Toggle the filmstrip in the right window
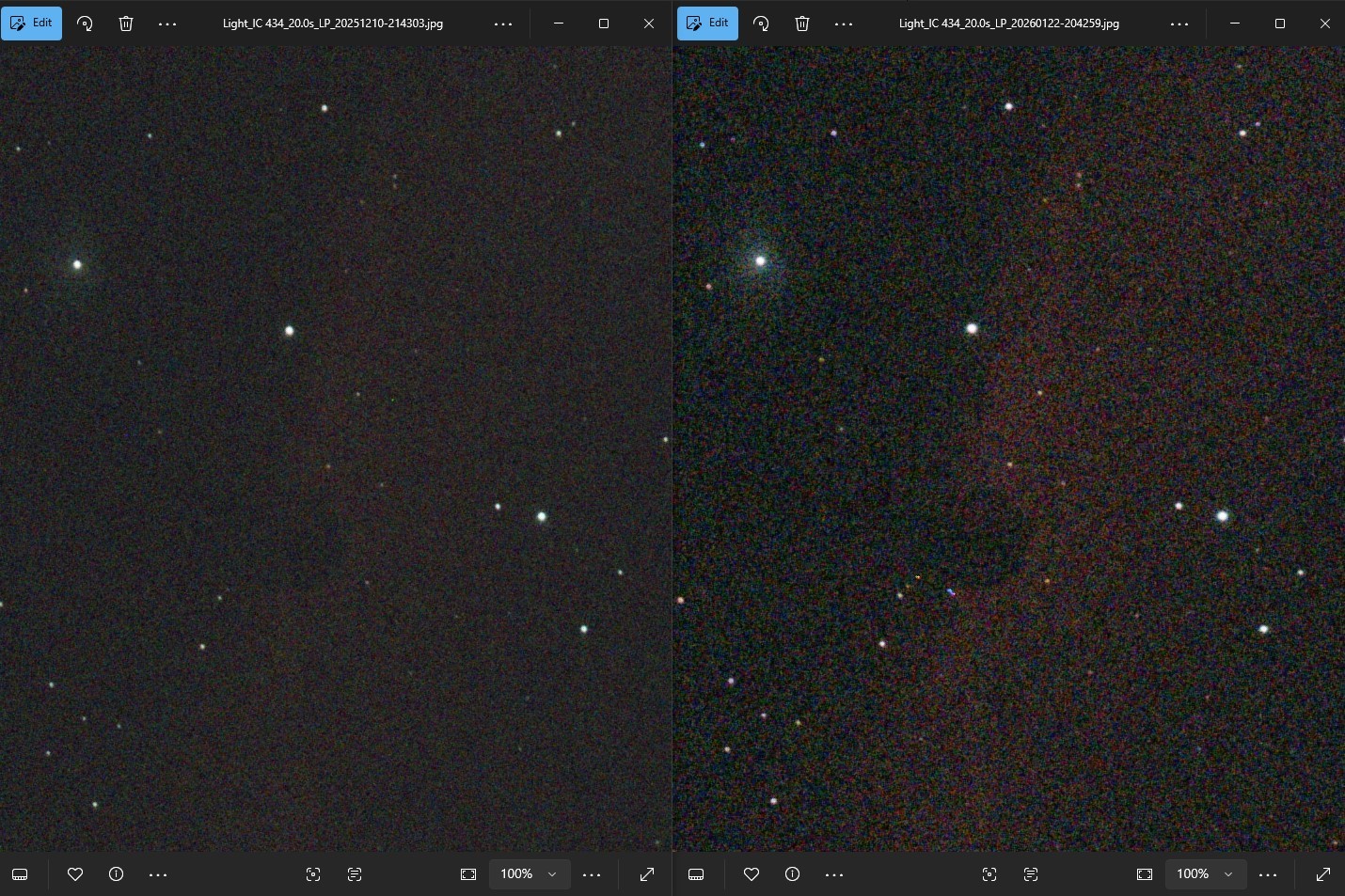Image resolution: width=1345 pixels, height=896 pixels. click(696, 874)
